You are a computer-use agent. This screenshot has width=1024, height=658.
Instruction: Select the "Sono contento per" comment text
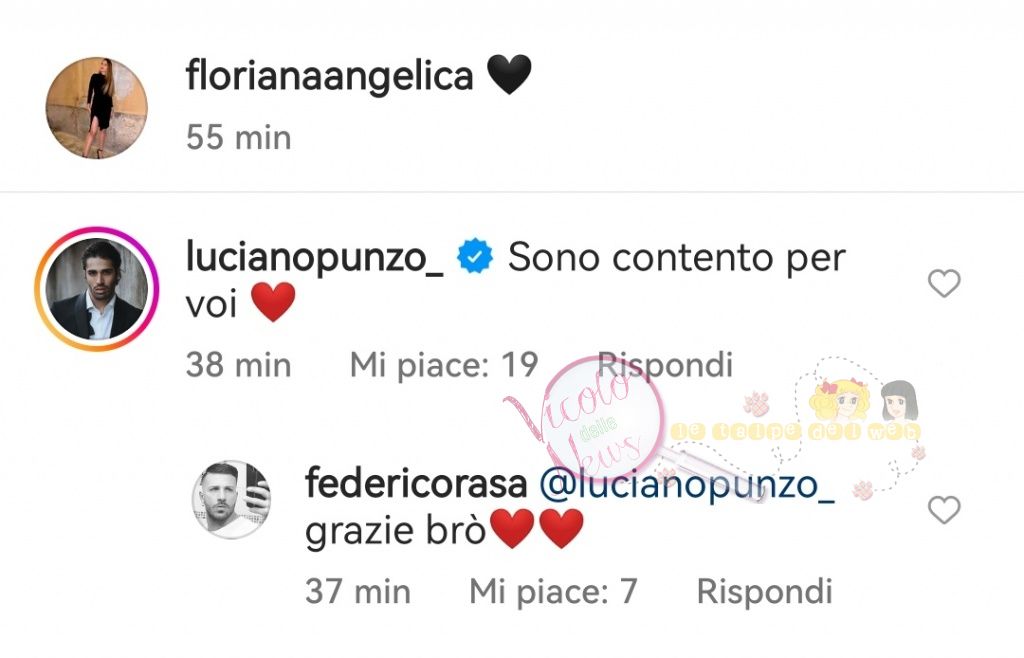point(677,258)
